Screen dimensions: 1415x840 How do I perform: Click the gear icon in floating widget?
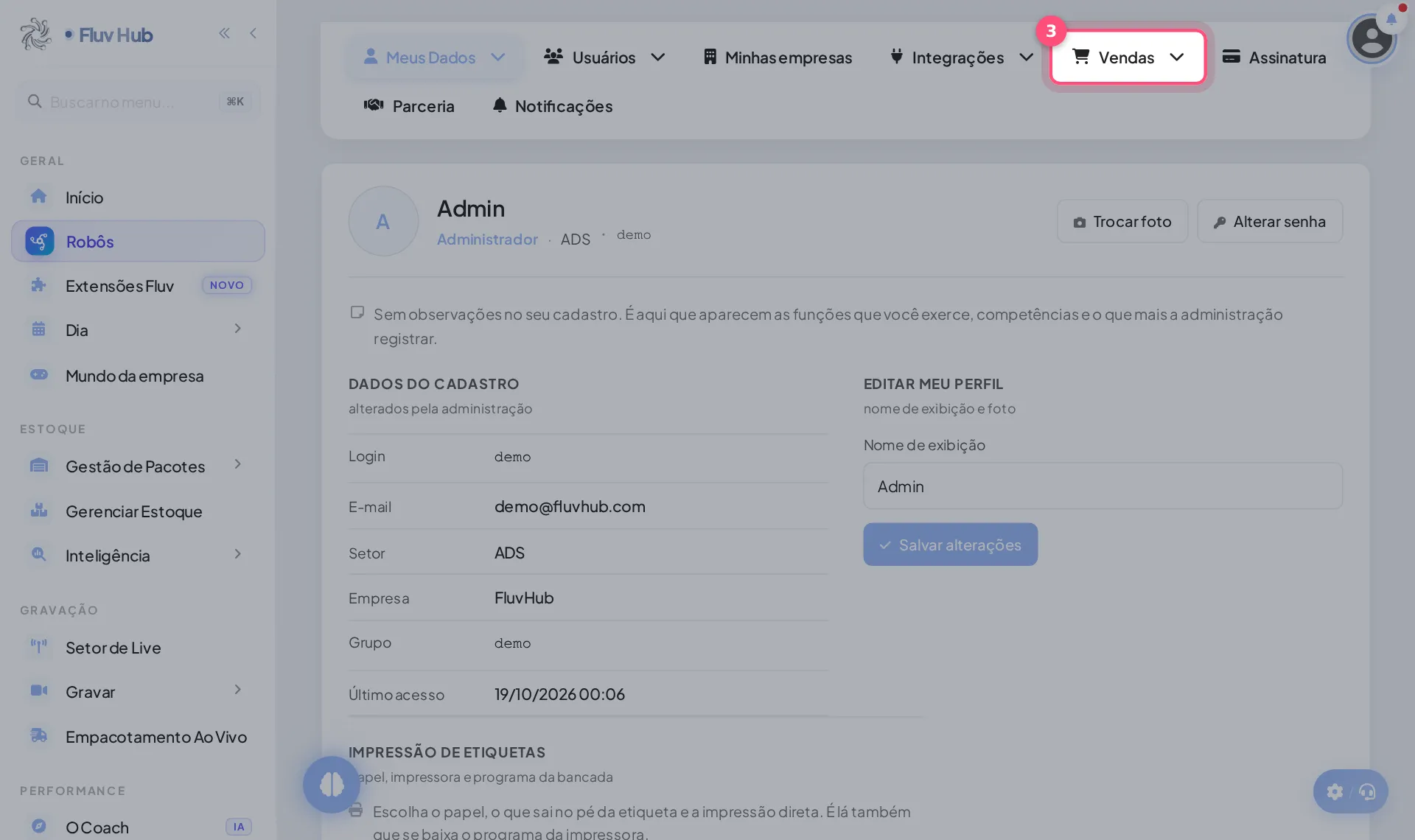1335,791
